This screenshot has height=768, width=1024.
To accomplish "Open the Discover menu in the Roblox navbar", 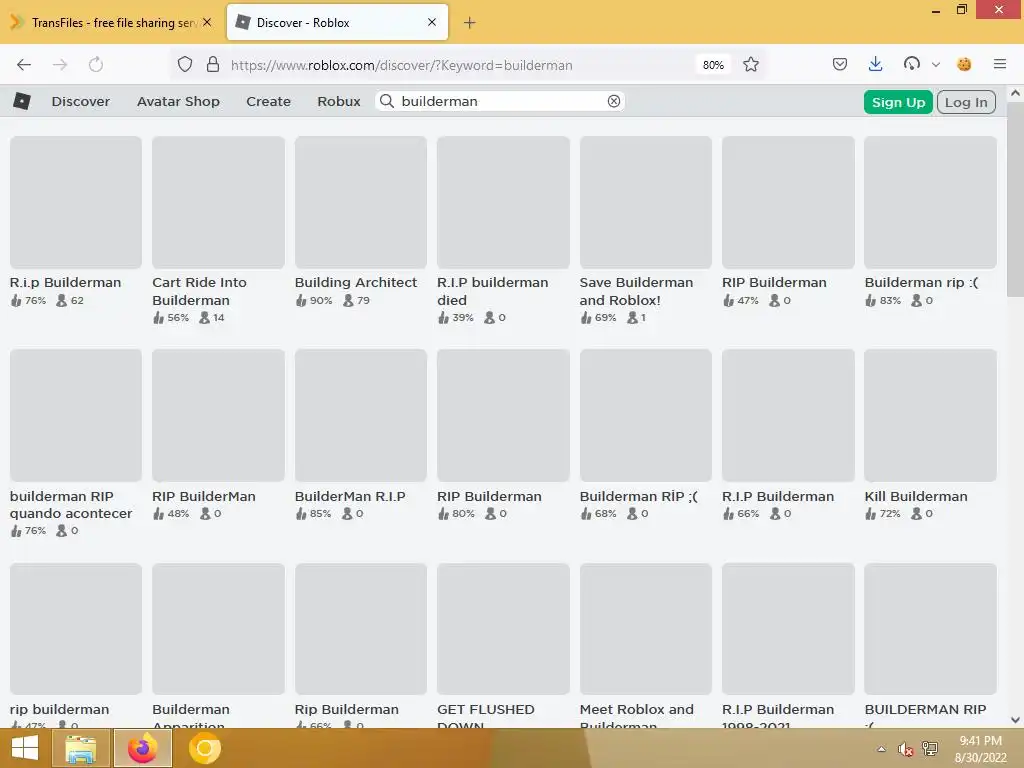I will pos(81,102).
